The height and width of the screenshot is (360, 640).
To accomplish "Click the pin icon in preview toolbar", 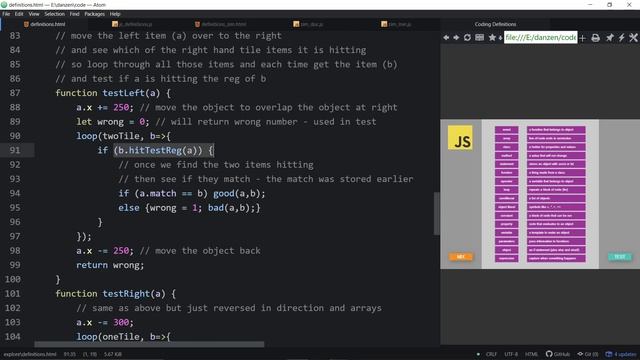I will pos(609,38).
